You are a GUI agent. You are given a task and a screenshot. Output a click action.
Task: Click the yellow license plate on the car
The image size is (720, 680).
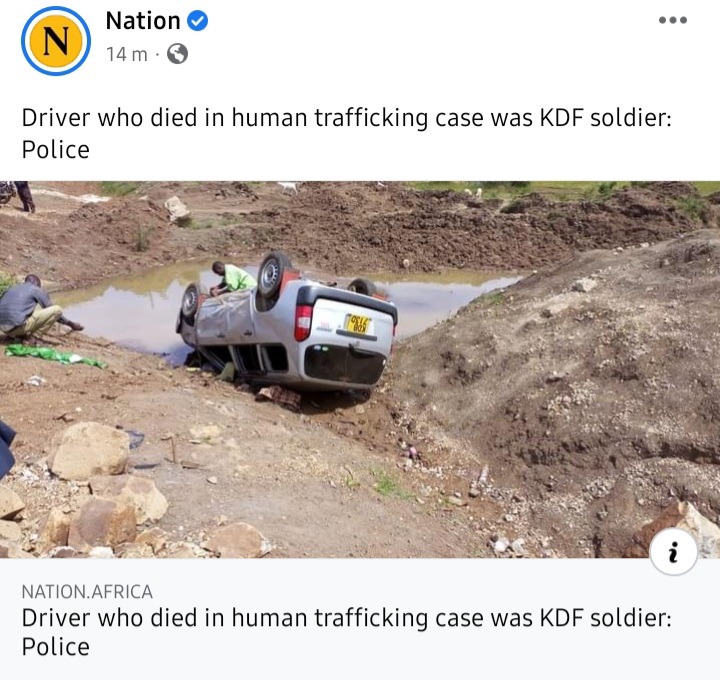(358, 324)
